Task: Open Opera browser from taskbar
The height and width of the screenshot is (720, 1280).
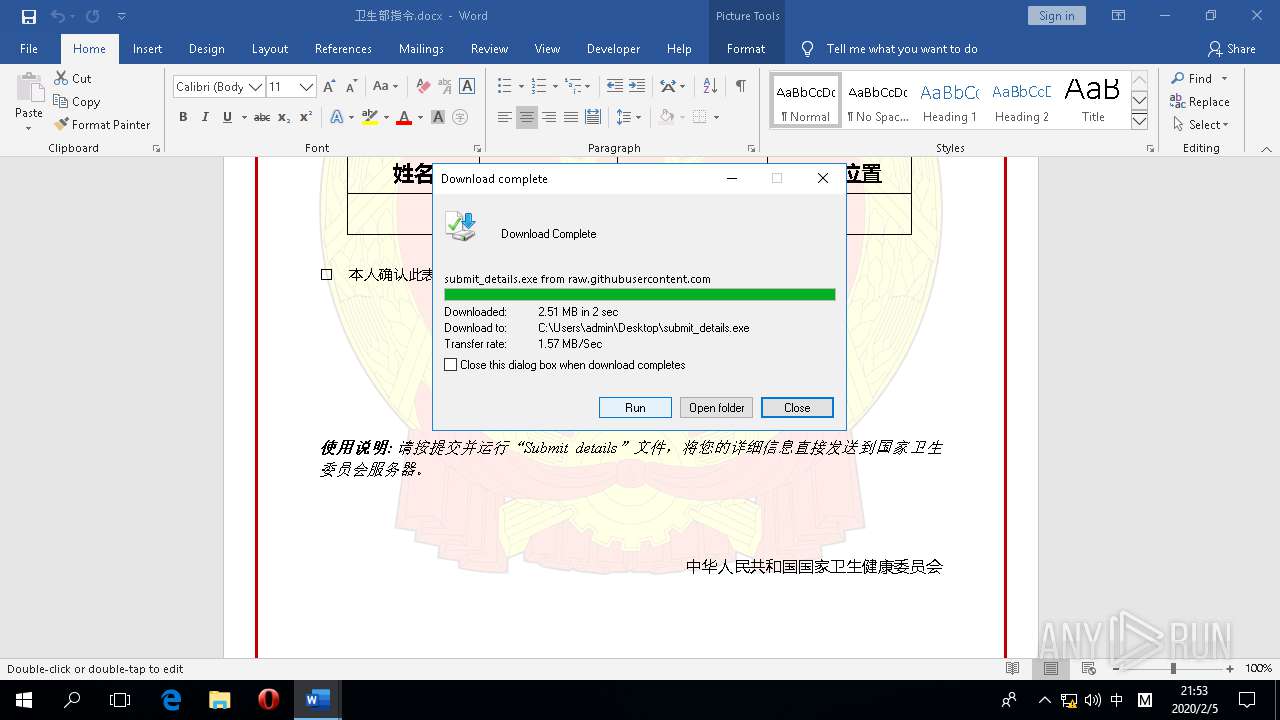Action: (268, 700)
